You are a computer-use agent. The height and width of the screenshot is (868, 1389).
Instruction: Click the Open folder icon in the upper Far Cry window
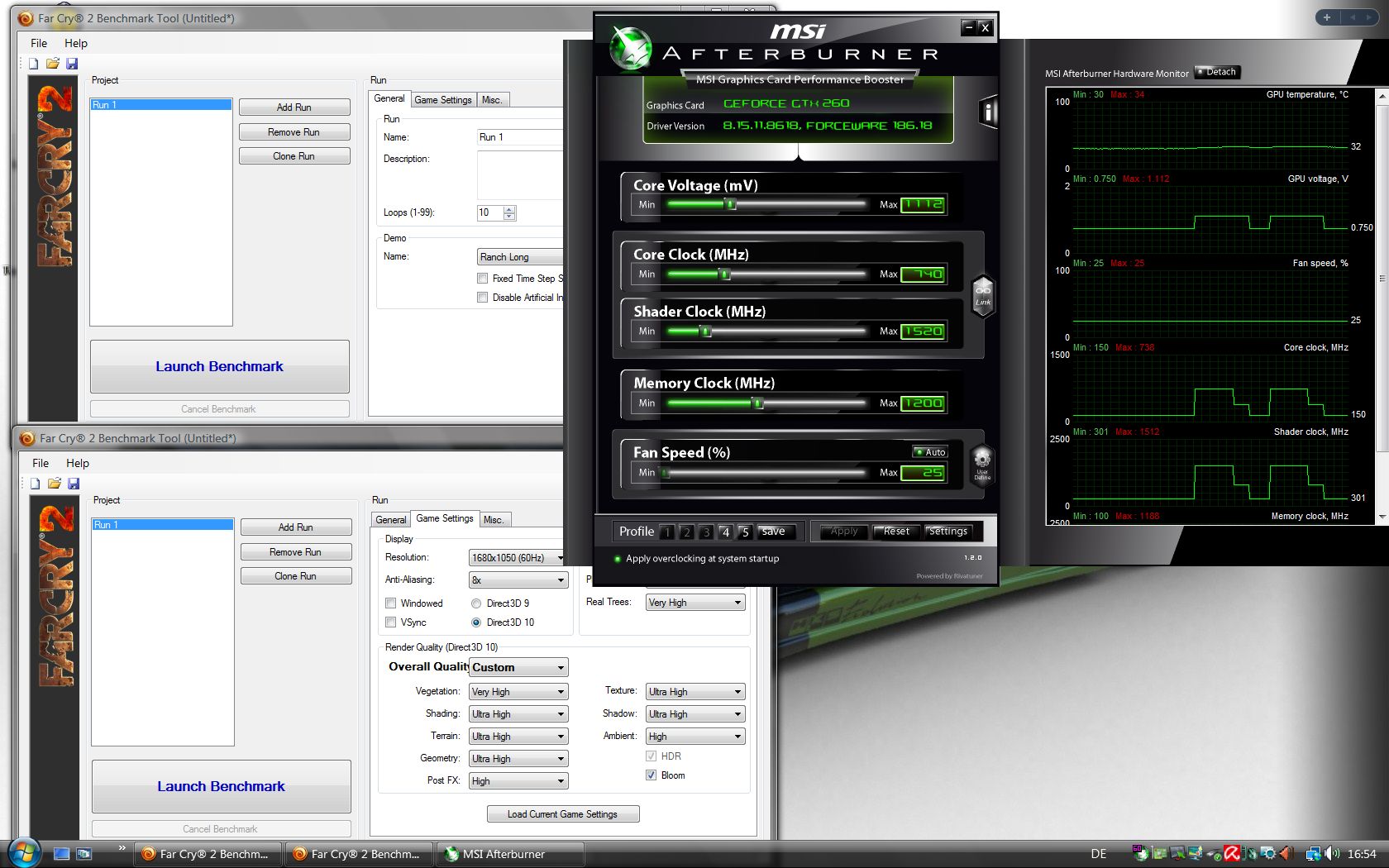click(x=53, y=64)
